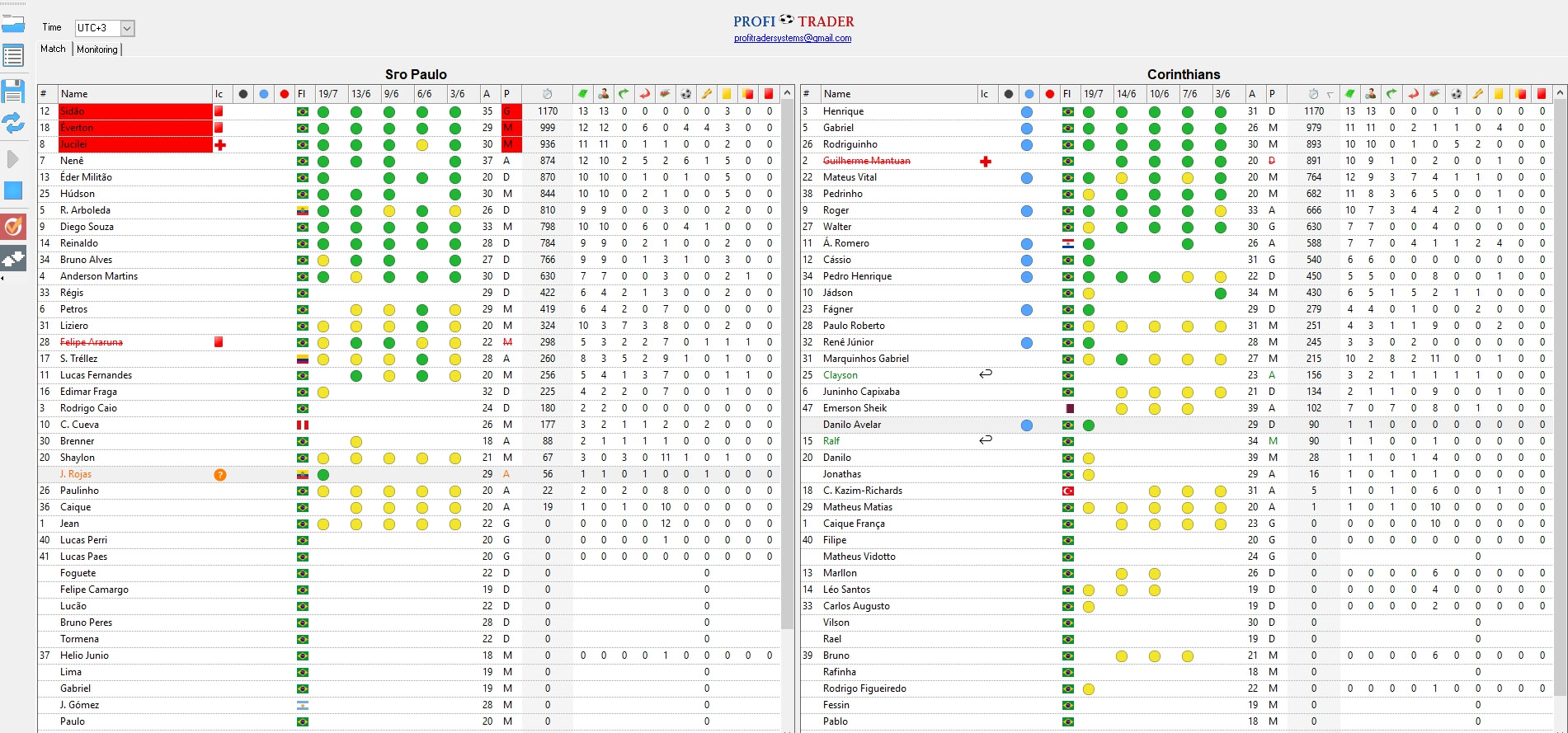
Task: Select the struck-through Felipe Araruna row
Action: click(408, 342)
